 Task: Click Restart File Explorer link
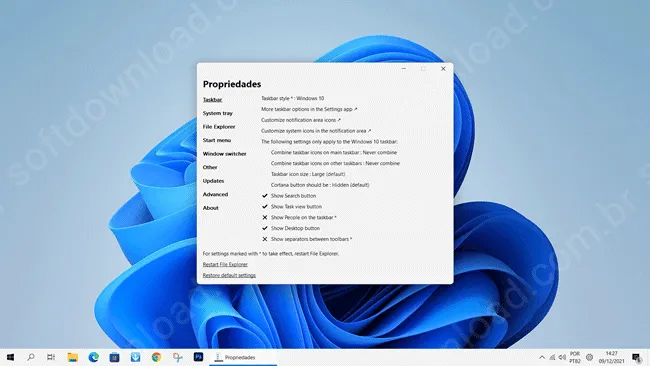click(225, 264)
